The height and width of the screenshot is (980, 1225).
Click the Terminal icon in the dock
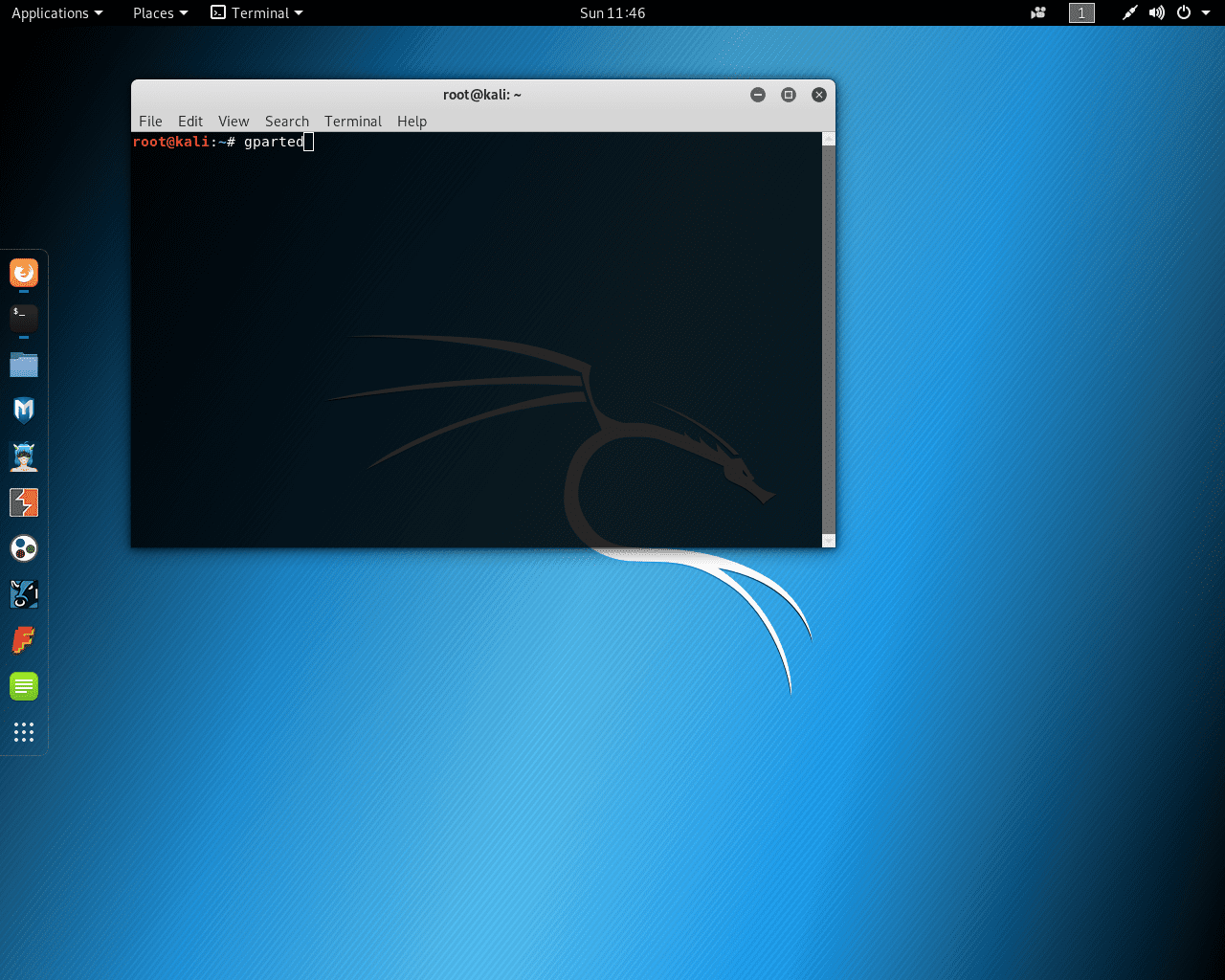[24, 318]
